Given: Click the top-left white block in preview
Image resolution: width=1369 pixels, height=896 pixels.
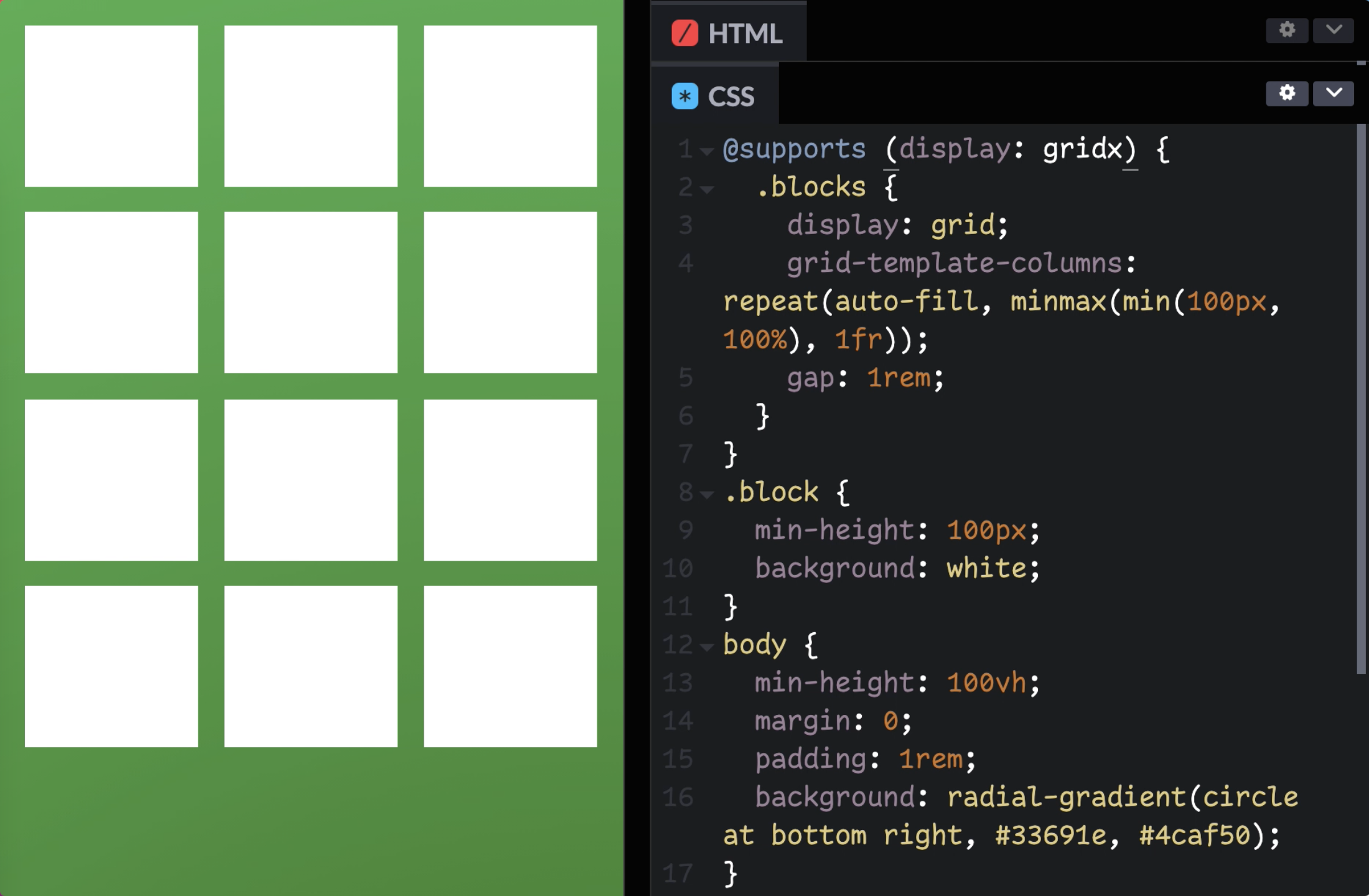Looking at the screenshot, I should click(111, 106).
